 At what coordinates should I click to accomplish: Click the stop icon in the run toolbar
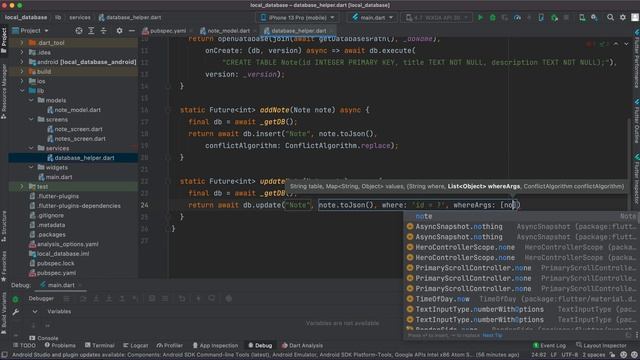566,18
